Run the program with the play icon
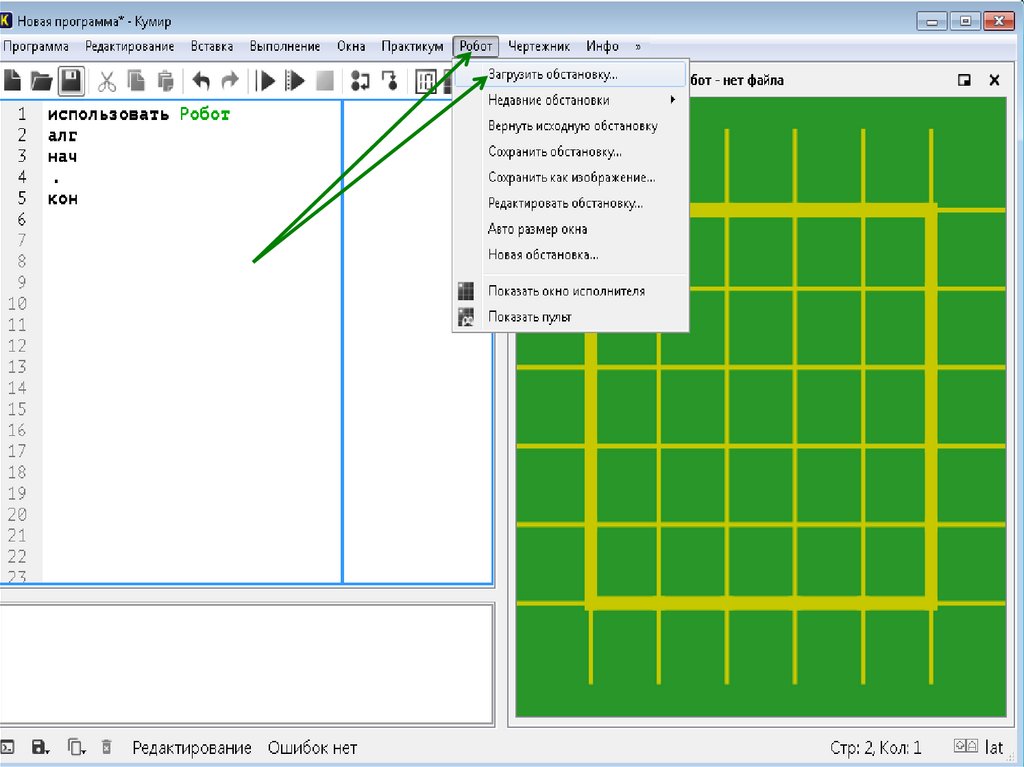The width and height of the screenshot is (1024, 767). pyautogui.click(x=266, y=81)
